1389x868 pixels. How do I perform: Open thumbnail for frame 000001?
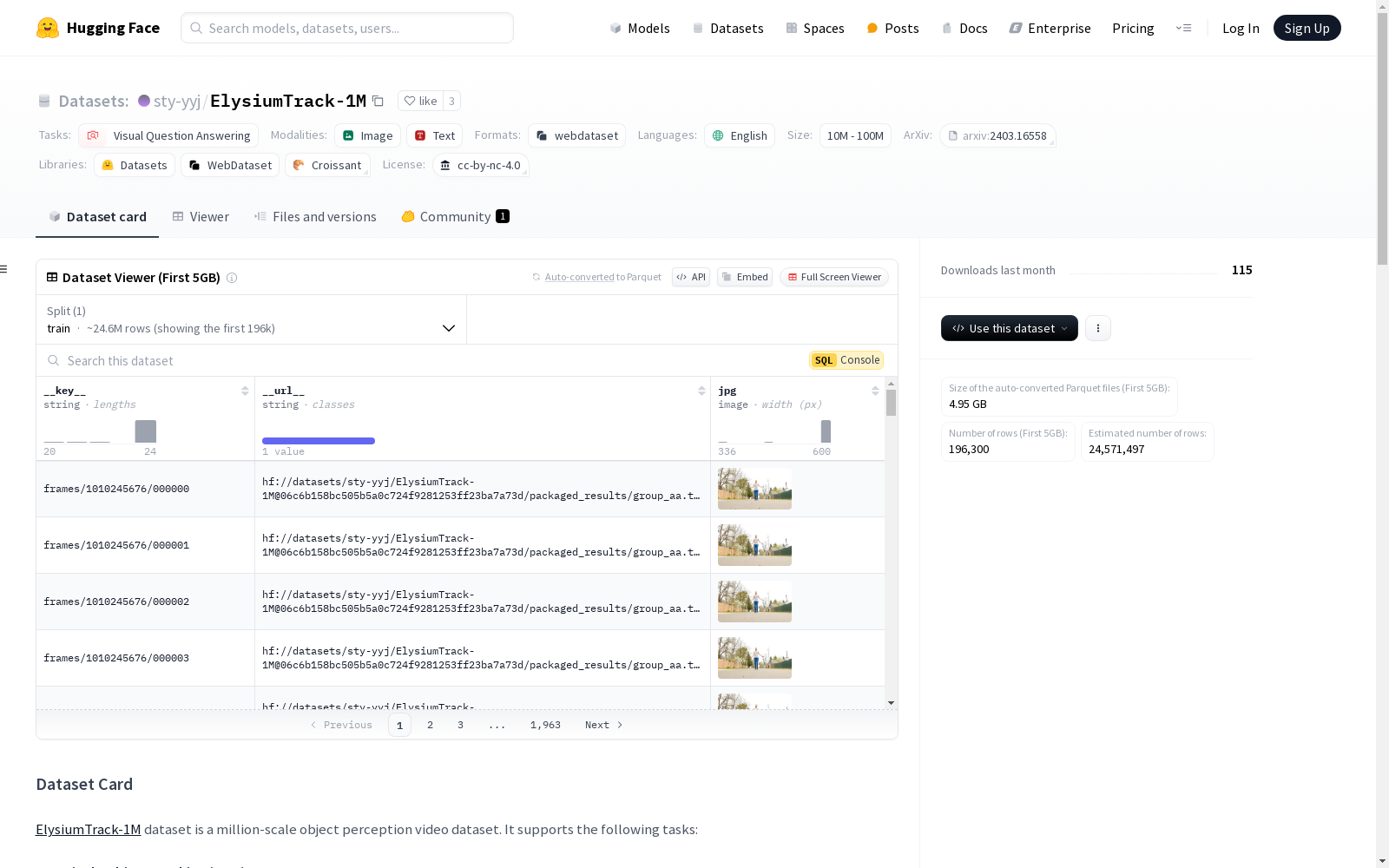754,545
